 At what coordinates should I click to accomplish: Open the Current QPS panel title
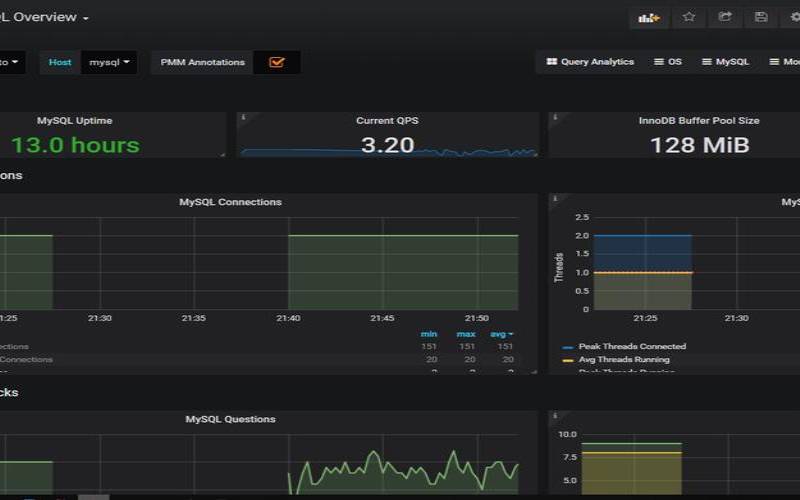pos(387,120)
